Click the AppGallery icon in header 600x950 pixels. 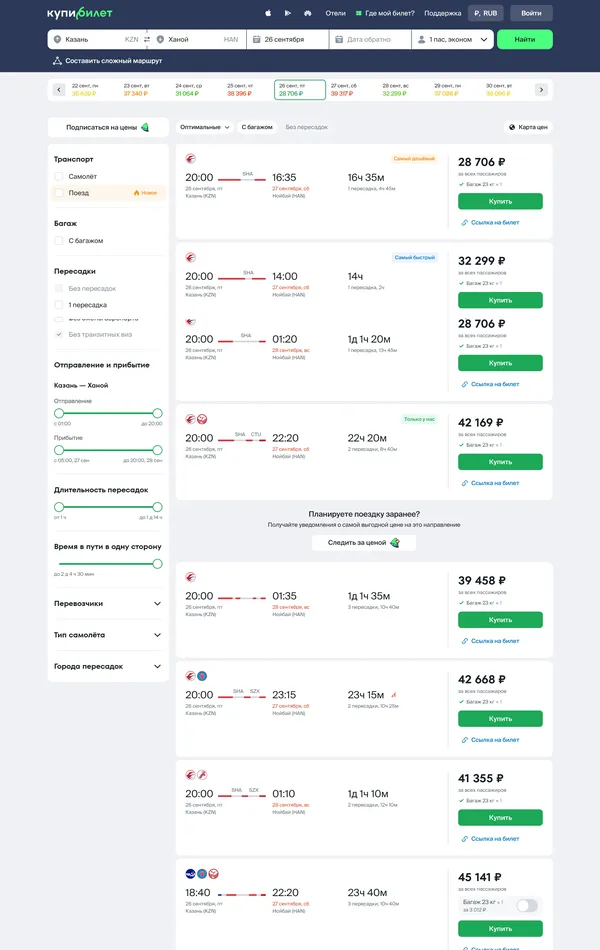point(307,13)
